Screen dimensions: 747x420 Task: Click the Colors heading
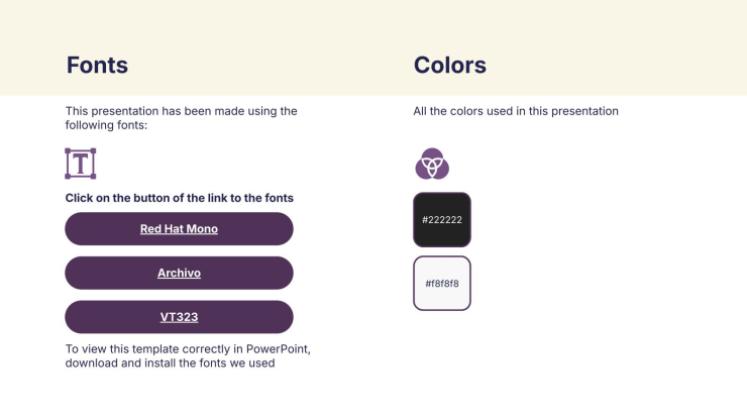450,66
